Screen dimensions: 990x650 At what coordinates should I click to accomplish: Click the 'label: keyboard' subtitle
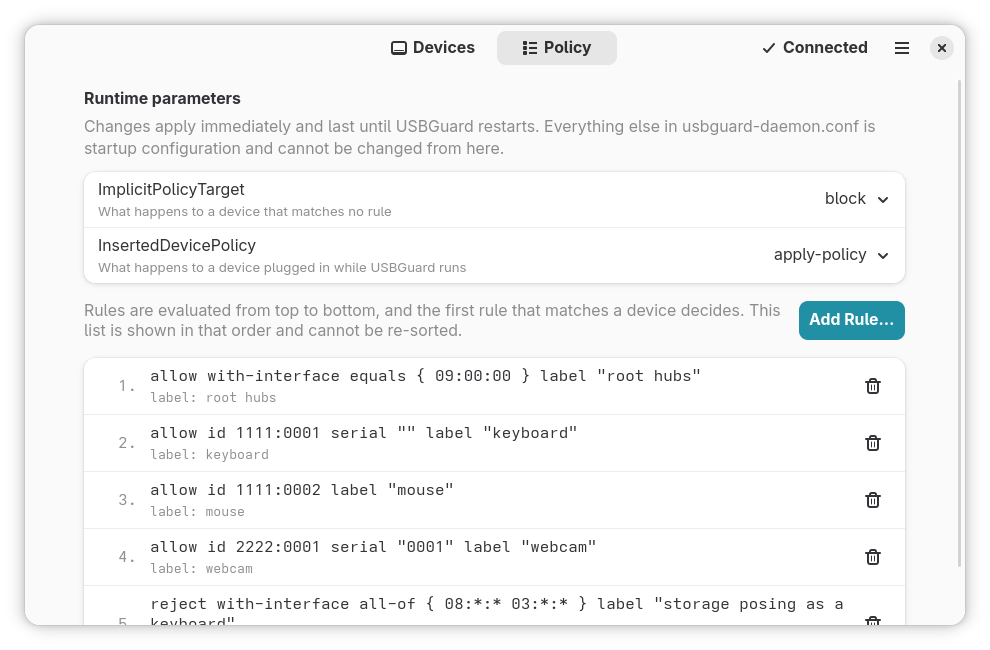pos(209,455)
